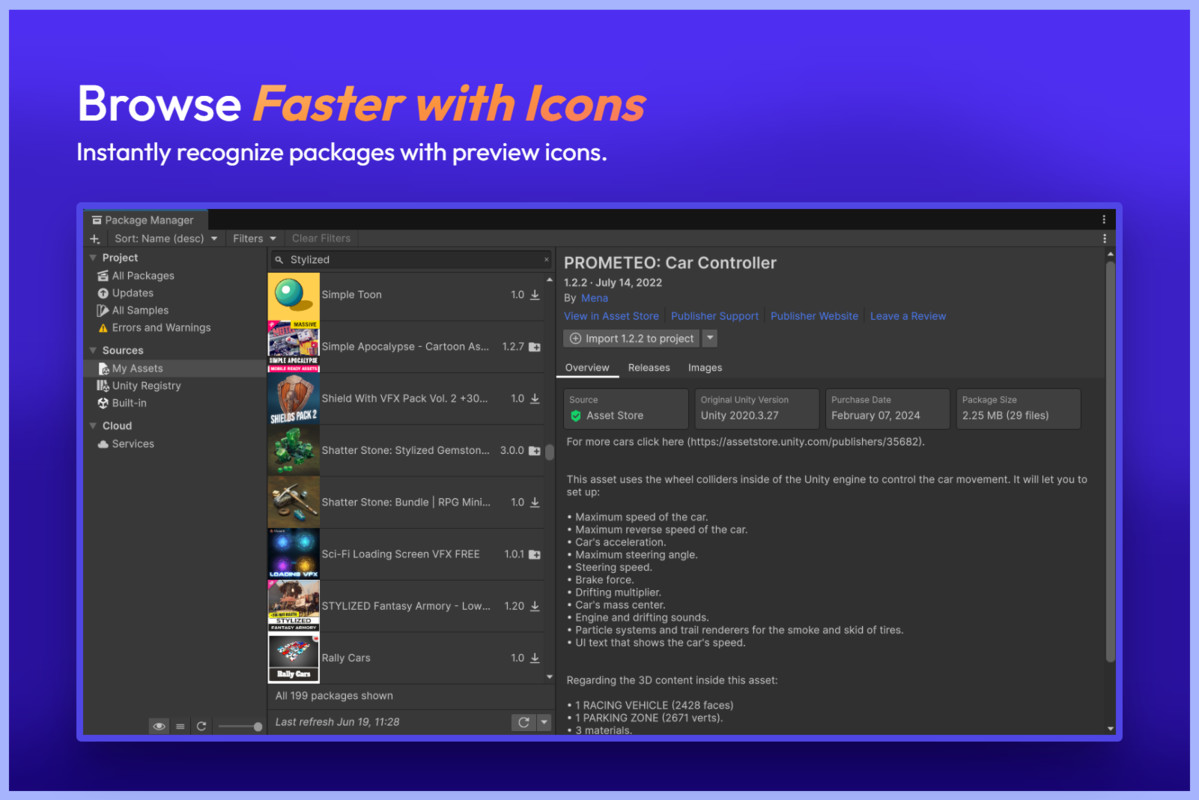
Task: Click the STYLIZED Fantasy Armory thumbnail
Action: (294, 606)
